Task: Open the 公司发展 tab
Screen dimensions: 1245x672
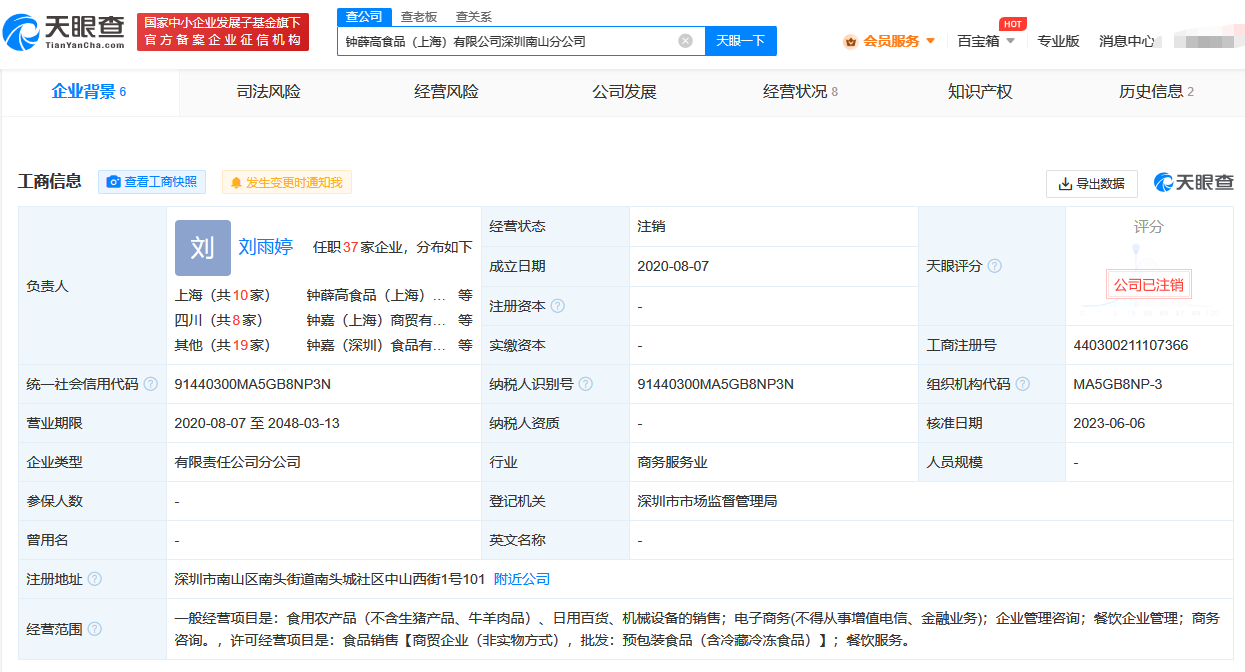Action: click(x=624, y=92)
